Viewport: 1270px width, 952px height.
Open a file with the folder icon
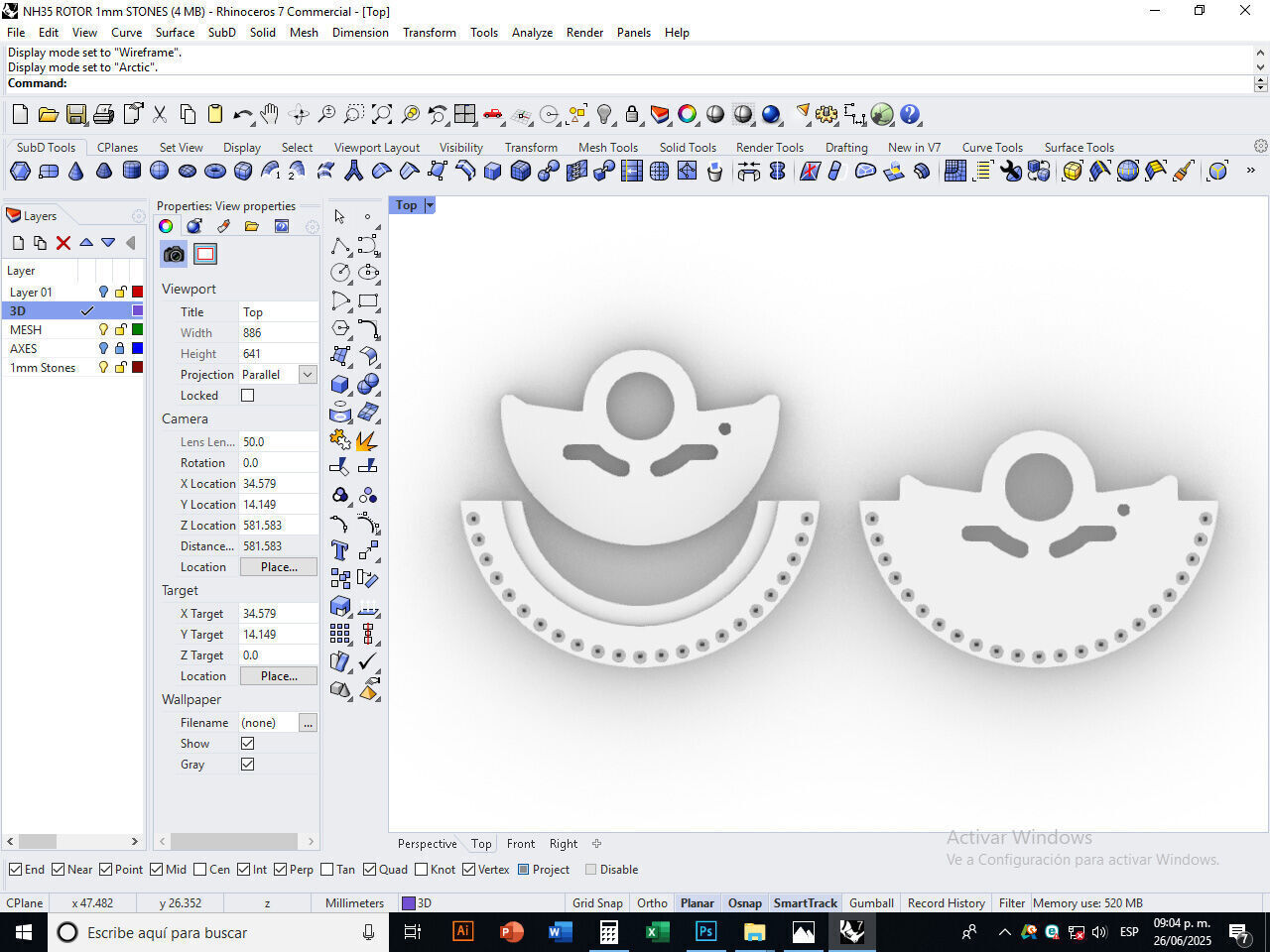pos(48,115)
